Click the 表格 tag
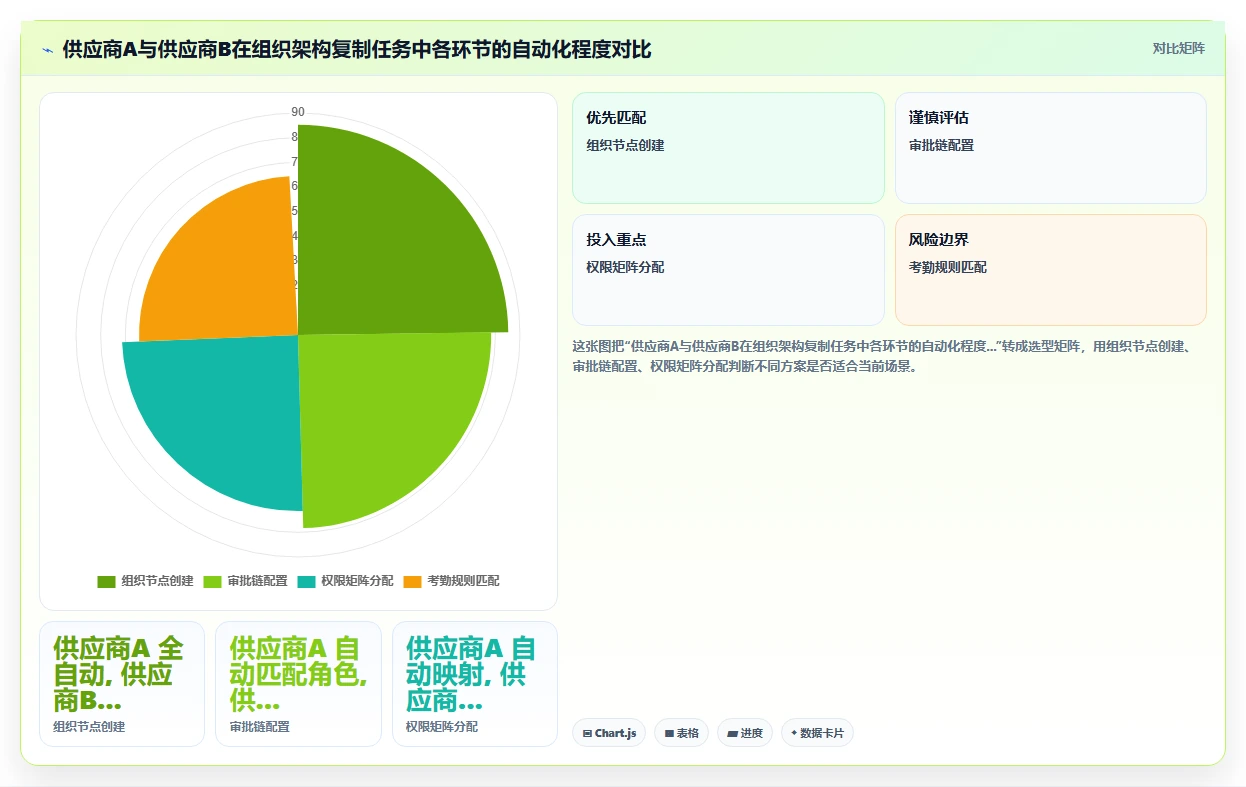Screen dimensions: 1246x787 pos(681,733)
